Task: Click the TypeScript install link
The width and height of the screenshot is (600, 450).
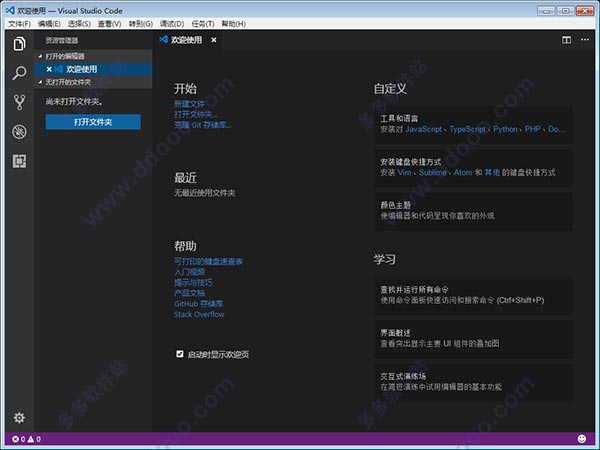Action: pyautogui.click(x=468, y=129)
